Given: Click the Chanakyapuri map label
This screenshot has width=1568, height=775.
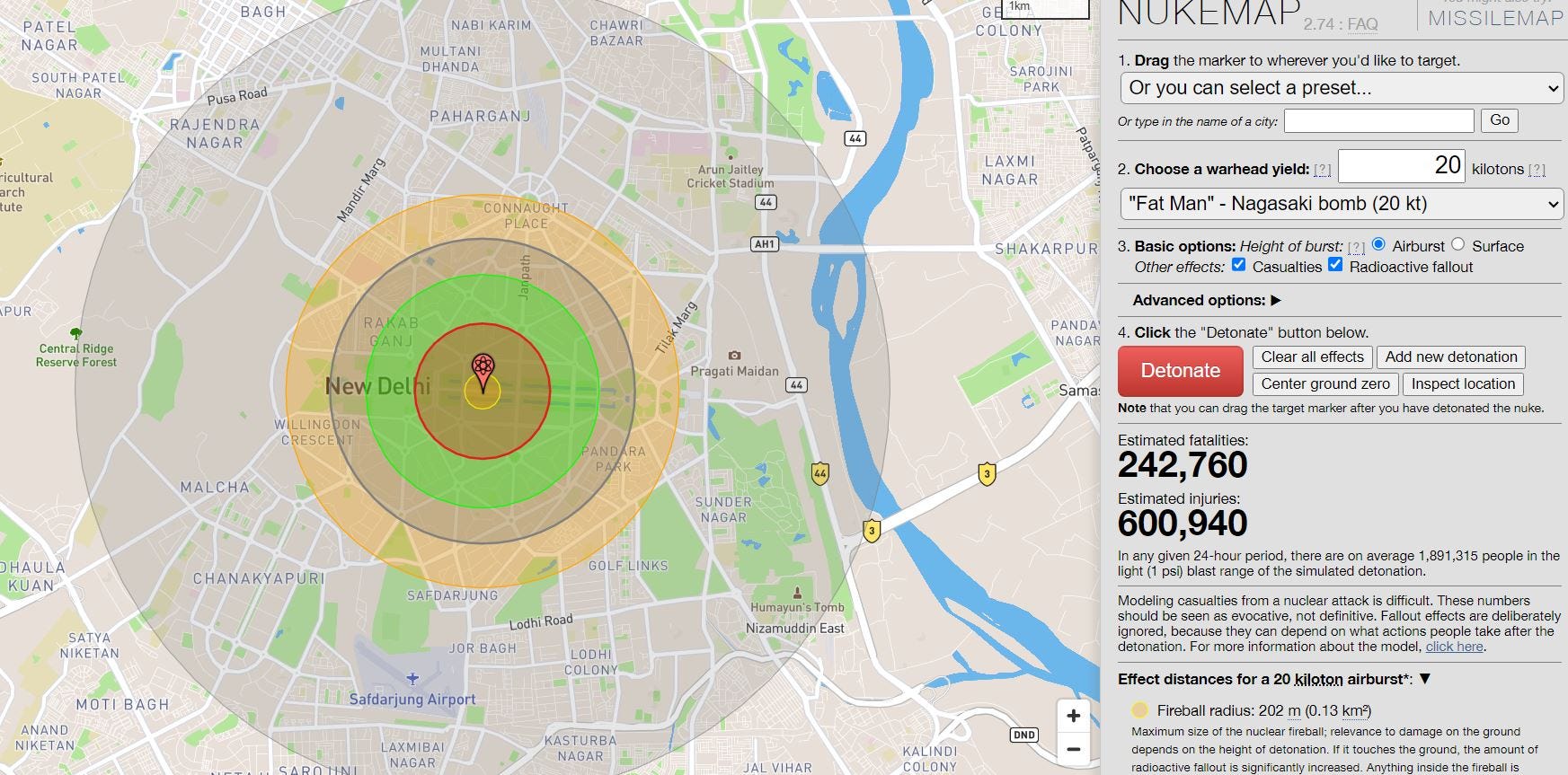Looking at the screenshot, I should [x=259, y=578].
